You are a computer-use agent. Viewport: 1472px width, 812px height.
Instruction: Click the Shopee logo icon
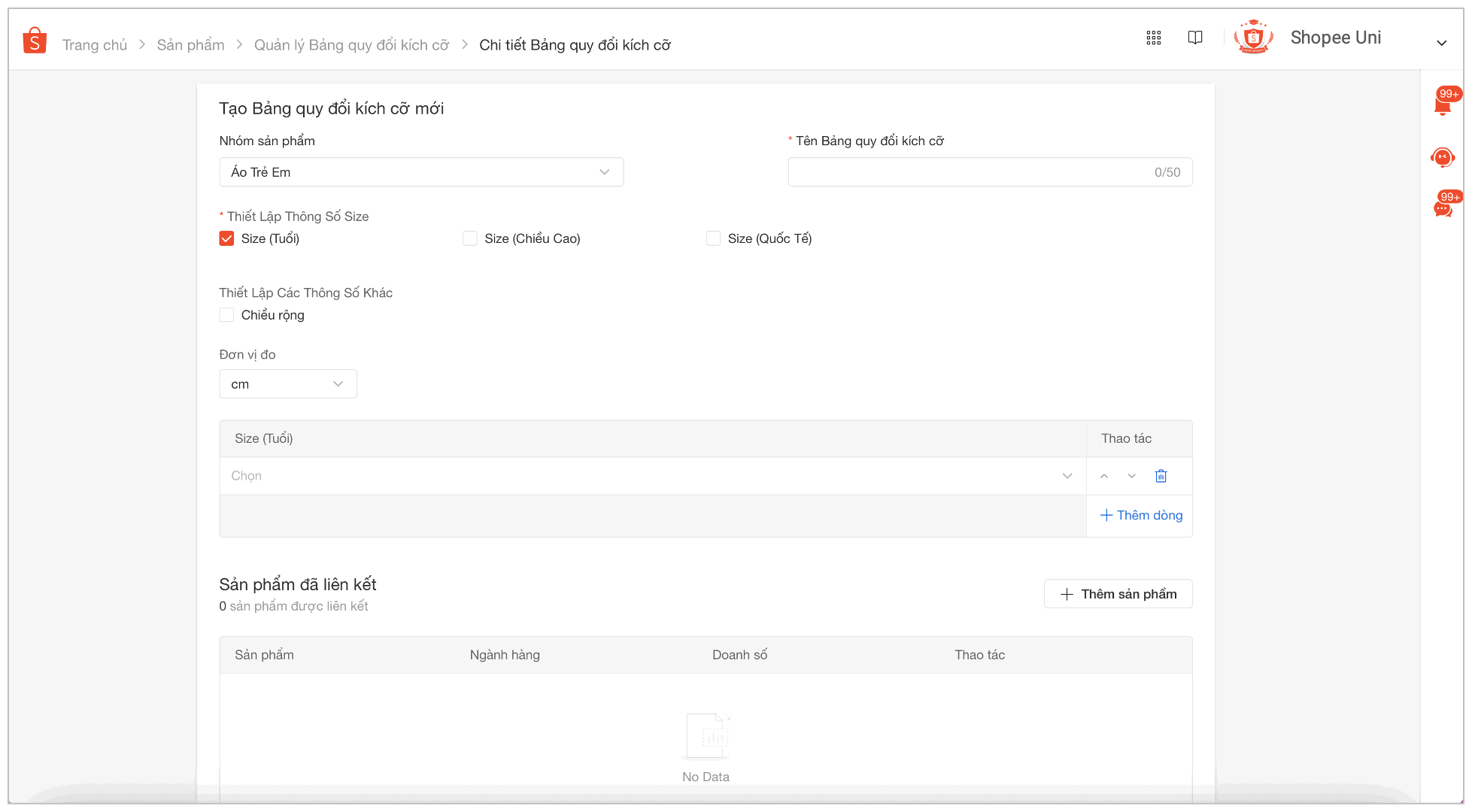click(35, 41)
